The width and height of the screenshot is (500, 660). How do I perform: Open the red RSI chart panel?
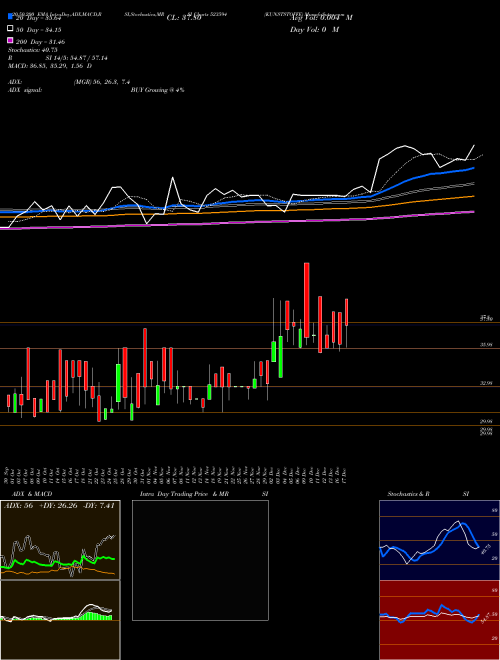click(x=439, y=620)
